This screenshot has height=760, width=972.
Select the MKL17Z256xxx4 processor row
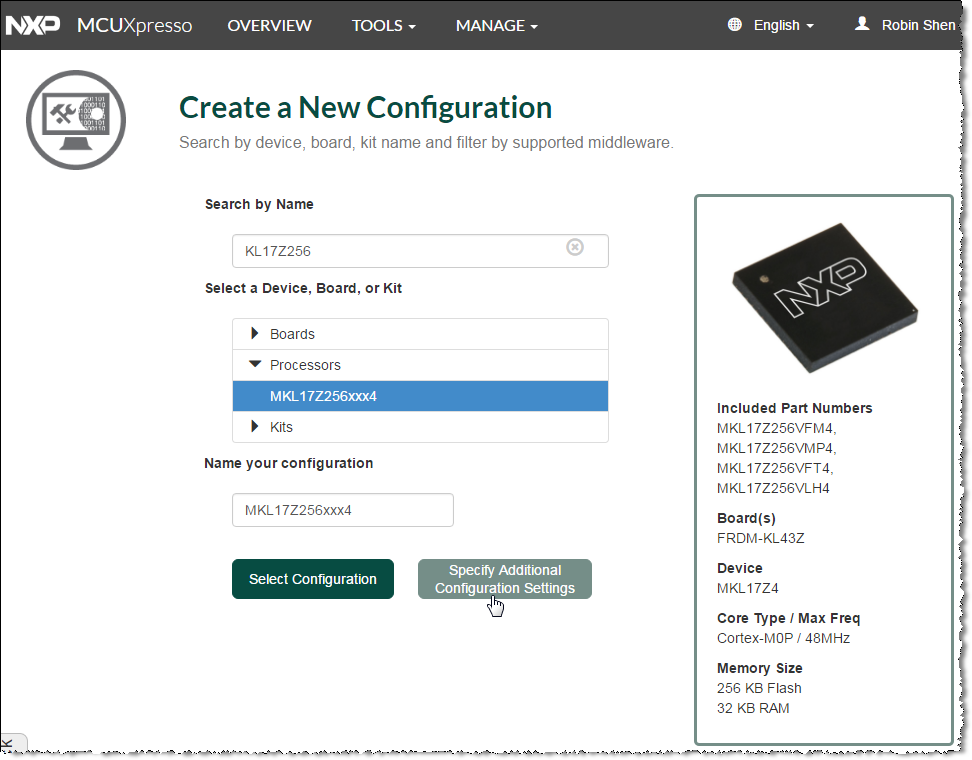coord(420,396)
